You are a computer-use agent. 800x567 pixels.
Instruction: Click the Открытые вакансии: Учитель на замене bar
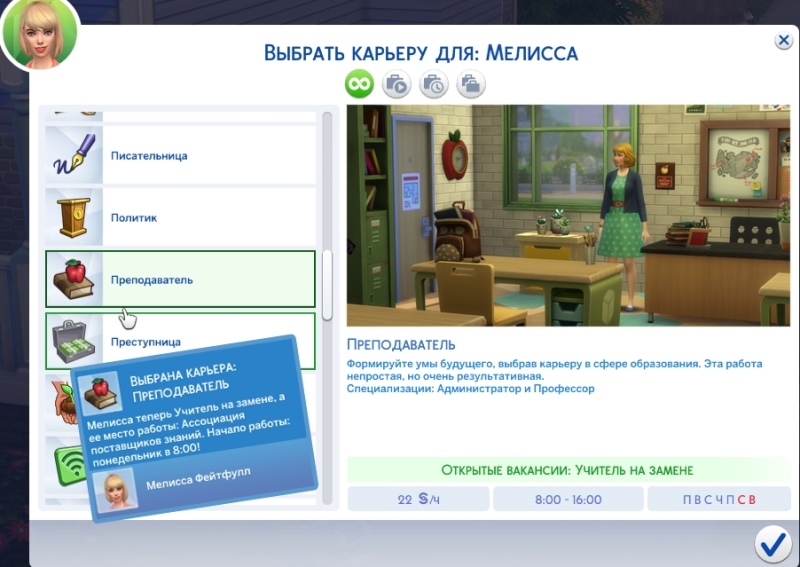pos(569,470)
